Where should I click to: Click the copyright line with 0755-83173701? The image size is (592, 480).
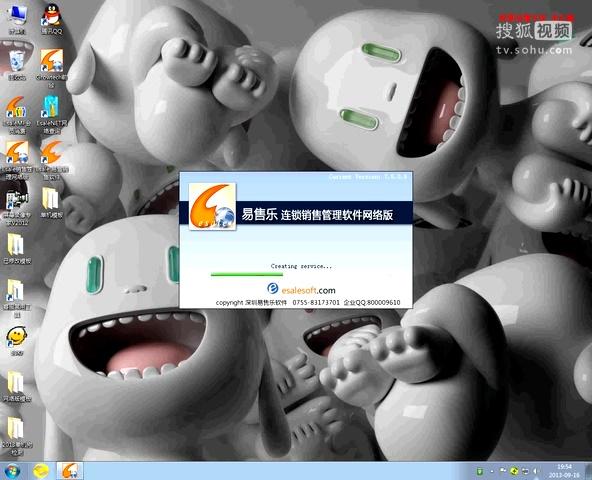click(x=308, y=303)
